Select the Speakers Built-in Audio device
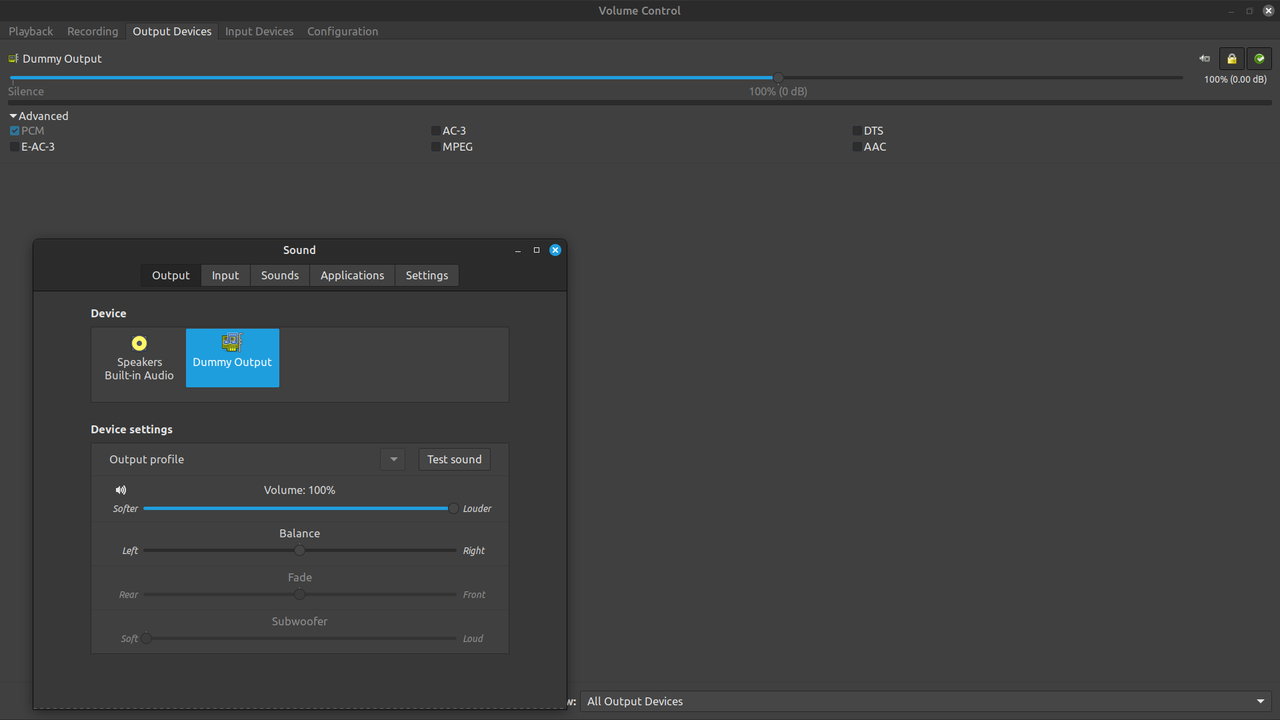The image size is (1280, 720). pyautogui.click(x=138, y=358)
